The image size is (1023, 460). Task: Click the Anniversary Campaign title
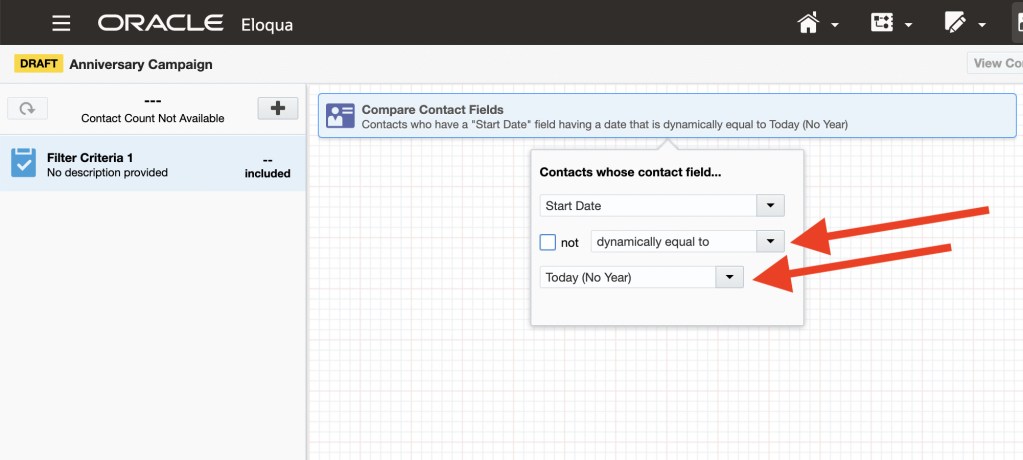pos(141,65)
